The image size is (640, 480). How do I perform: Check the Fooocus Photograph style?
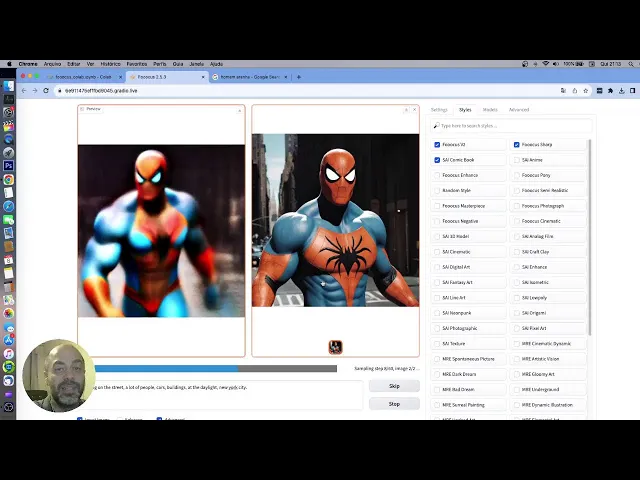(x=517, y=206)
